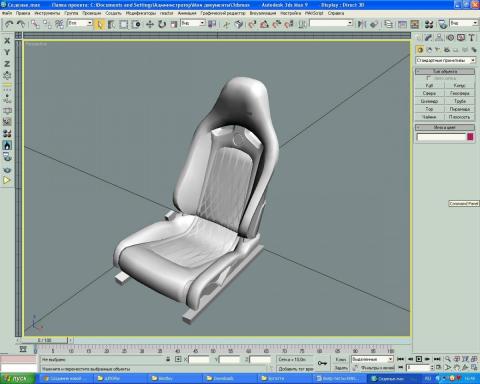
Task: Restrict to X axis constraint
Action: coord(7,41)
